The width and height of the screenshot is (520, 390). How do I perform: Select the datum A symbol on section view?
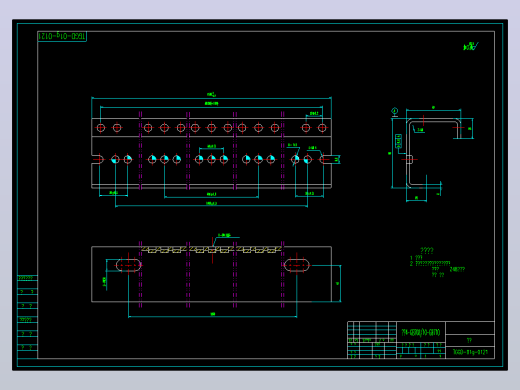click(394, 112)
